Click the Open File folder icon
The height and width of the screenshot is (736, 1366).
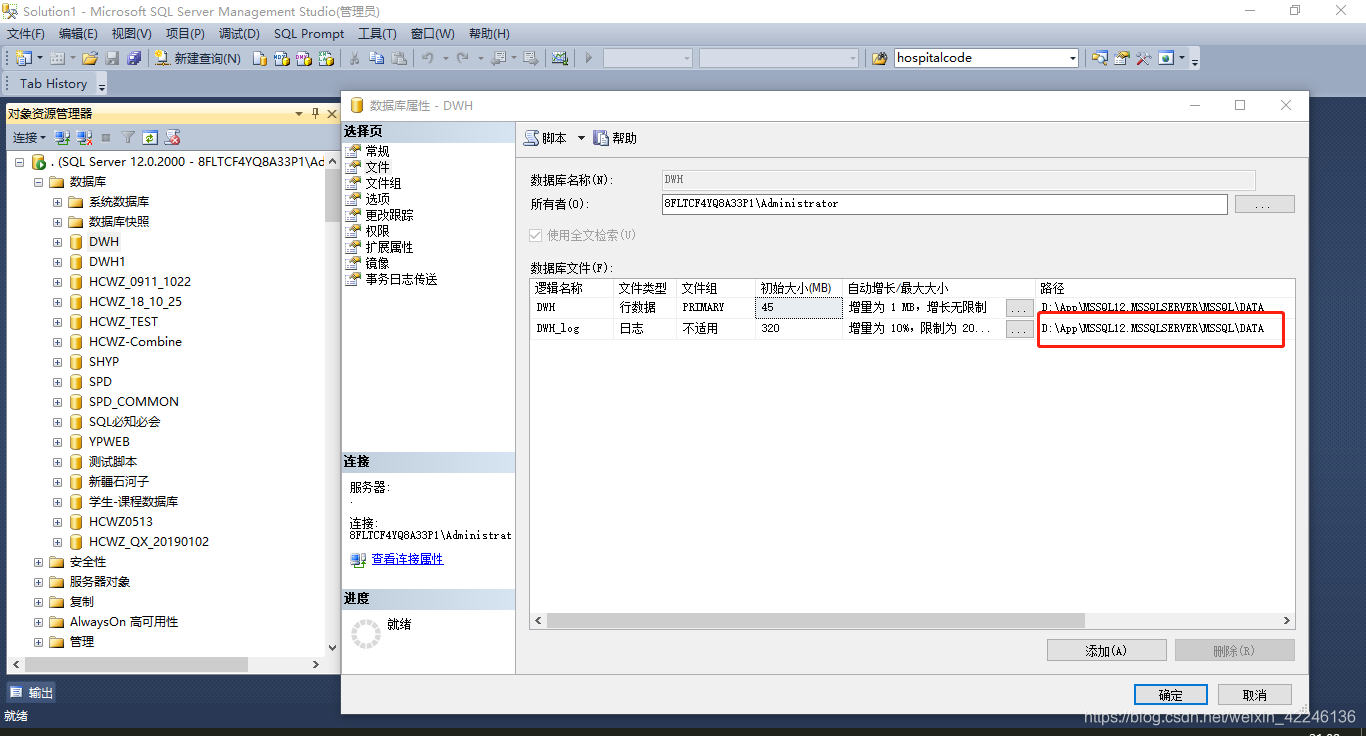90,58
